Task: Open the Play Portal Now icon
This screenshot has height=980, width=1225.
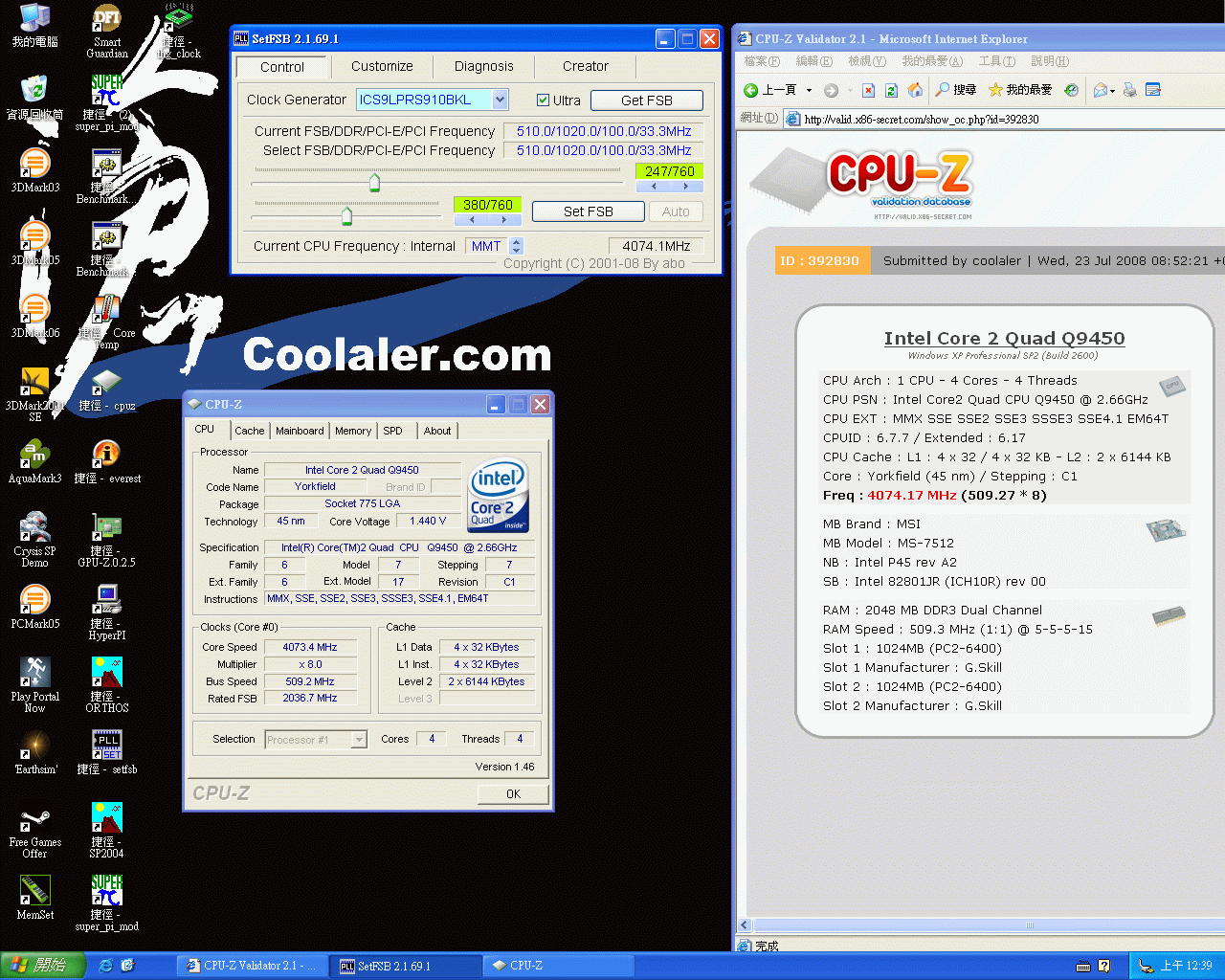Action: point(35,685)
